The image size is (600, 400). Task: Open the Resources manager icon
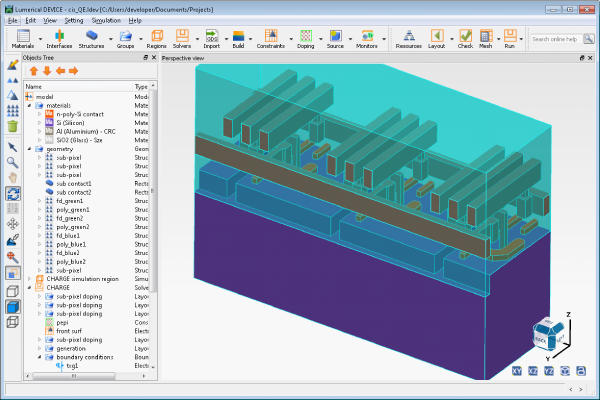point(409,39)
